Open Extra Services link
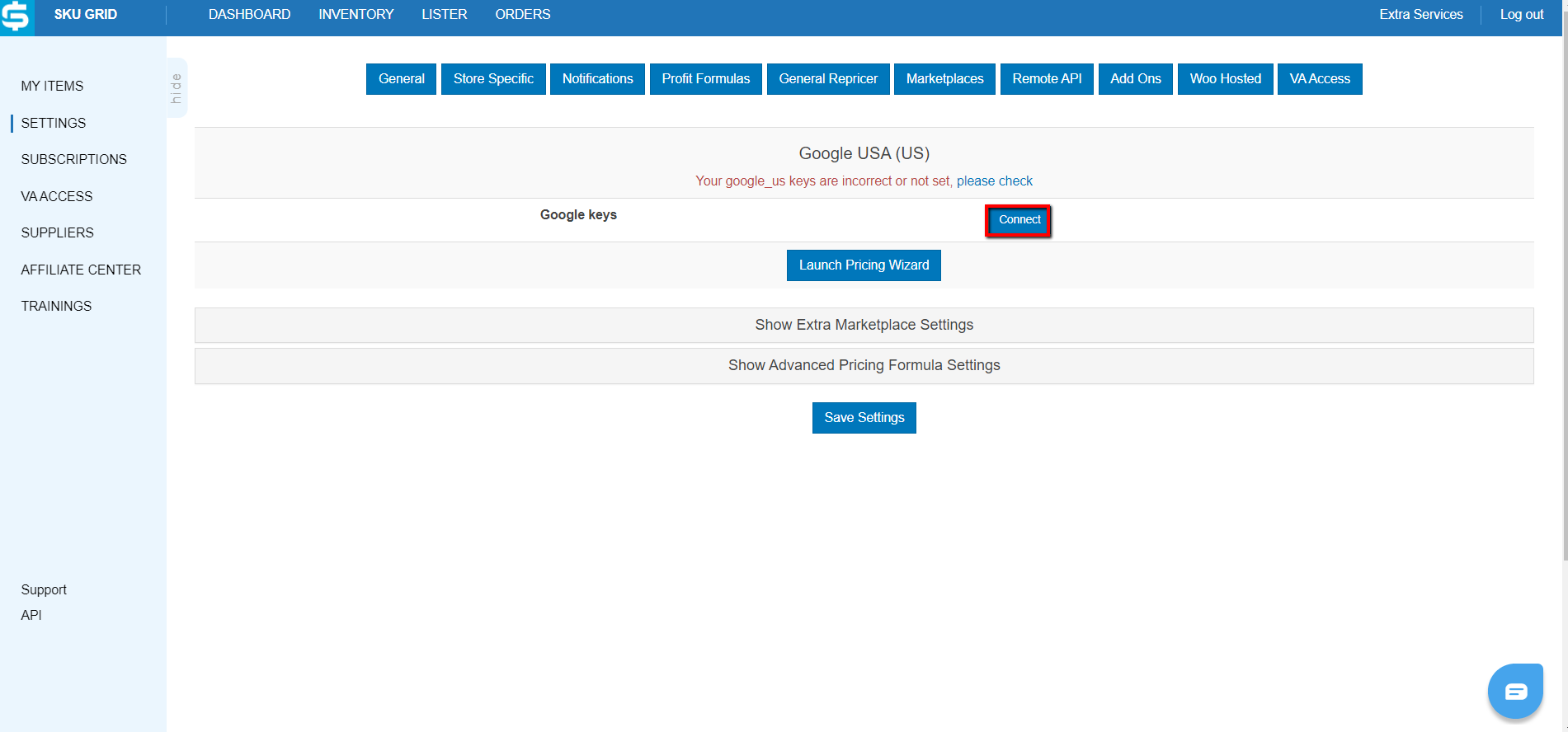Viewport: 1568px width, 732px height. coord(1421,15)
